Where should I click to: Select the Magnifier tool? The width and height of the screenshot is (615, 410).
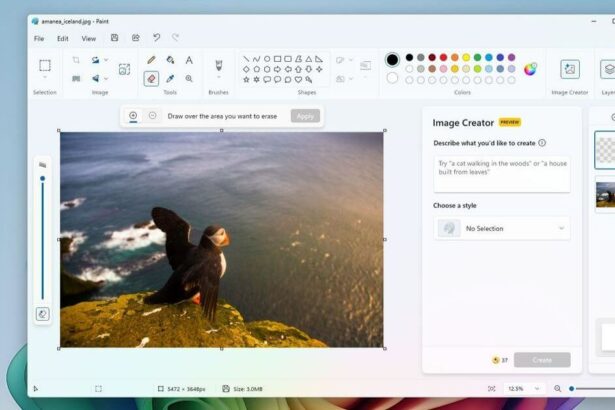[189, 78]
